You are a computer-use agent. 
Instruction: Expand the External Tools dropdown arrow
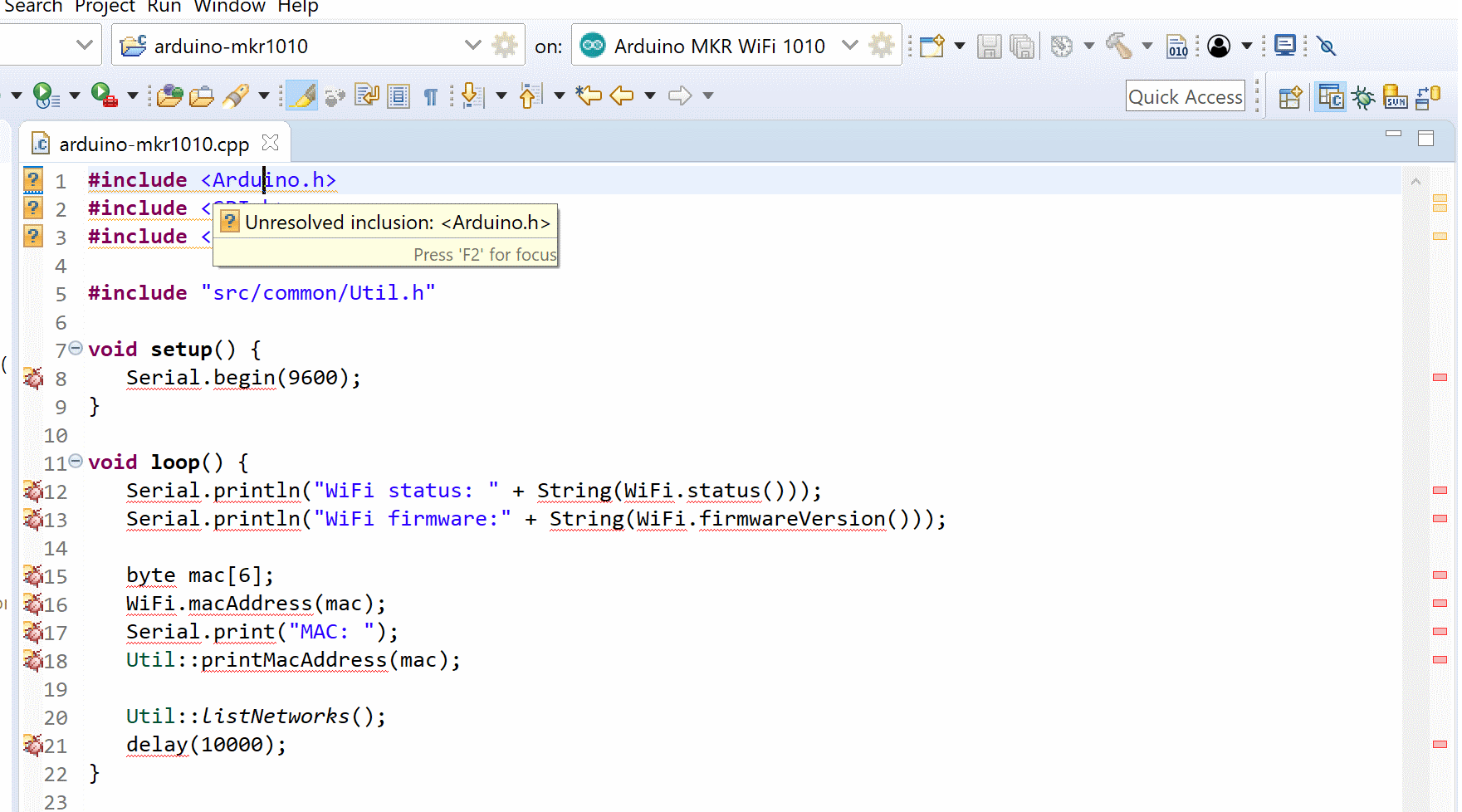pos(132,95)
